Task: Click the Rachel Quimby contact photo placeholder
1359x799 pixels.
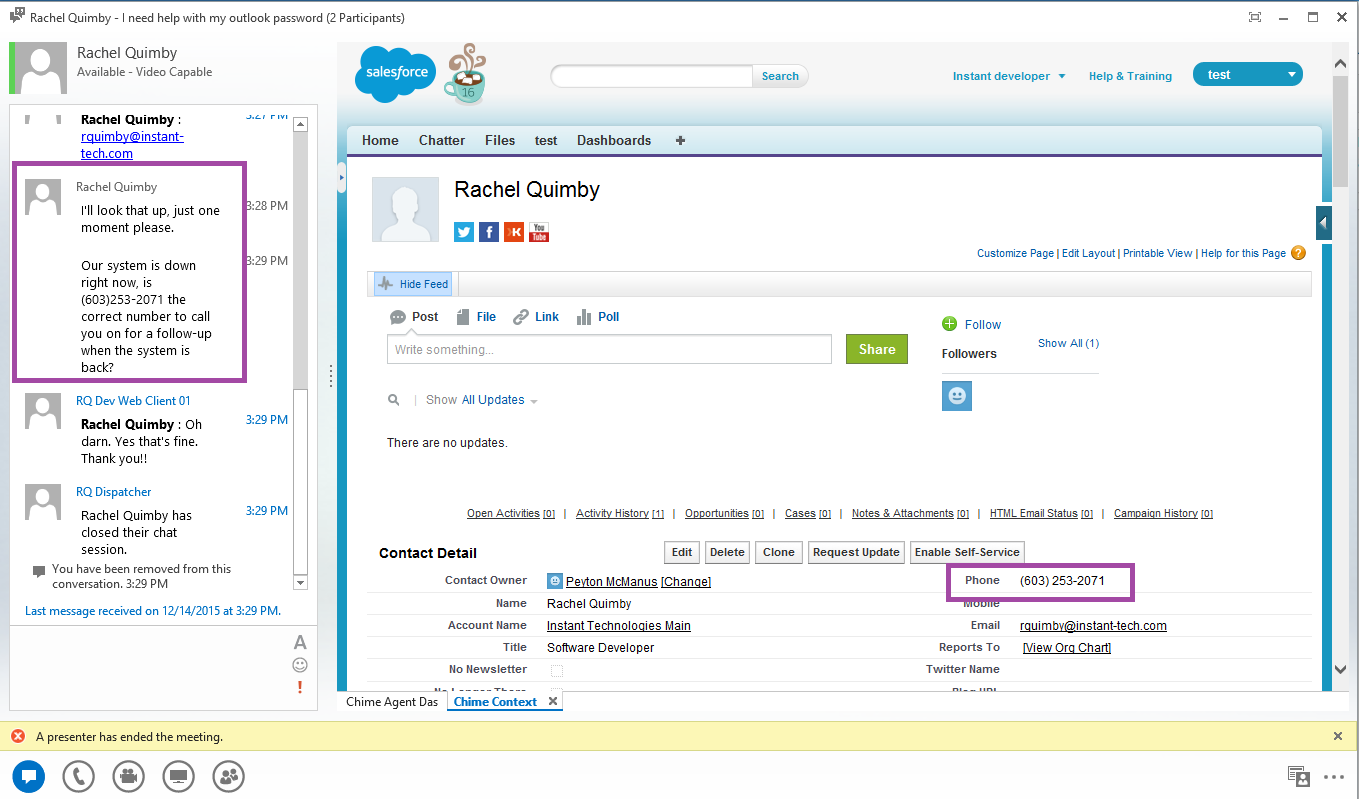Action: 405,210
